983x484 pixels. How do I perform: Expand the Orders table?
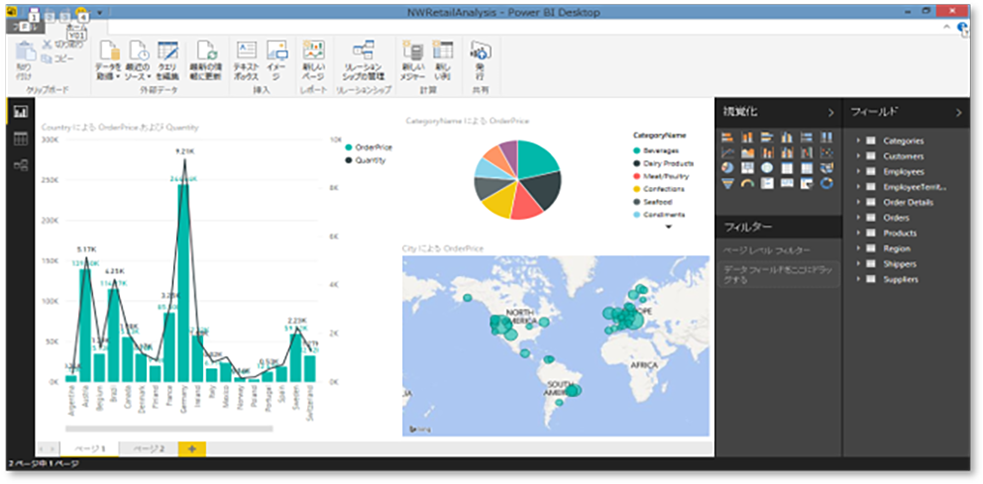coord(858,218)
